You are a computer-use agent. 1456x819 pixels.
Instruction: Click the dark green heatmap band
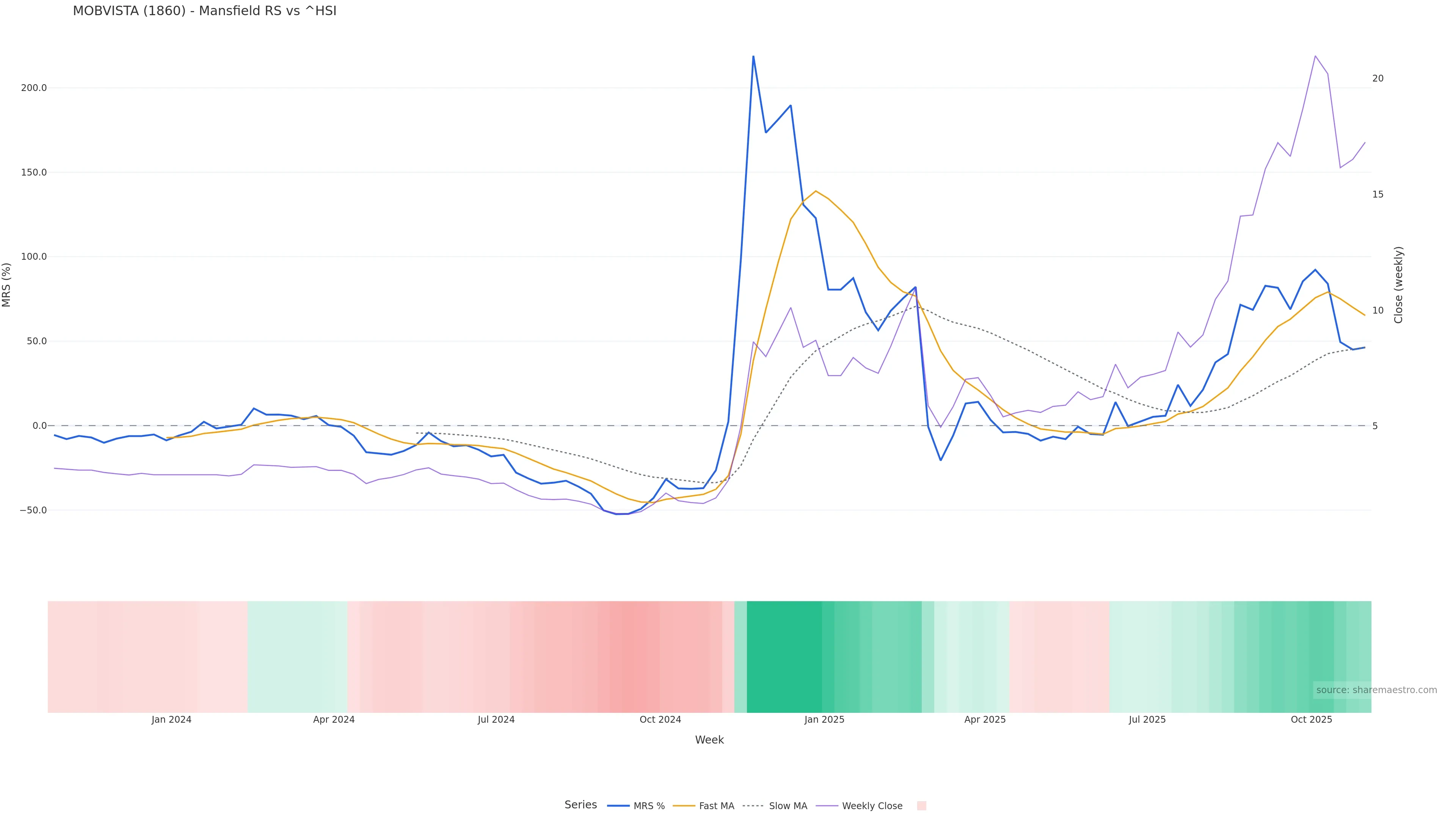(784, 657)
